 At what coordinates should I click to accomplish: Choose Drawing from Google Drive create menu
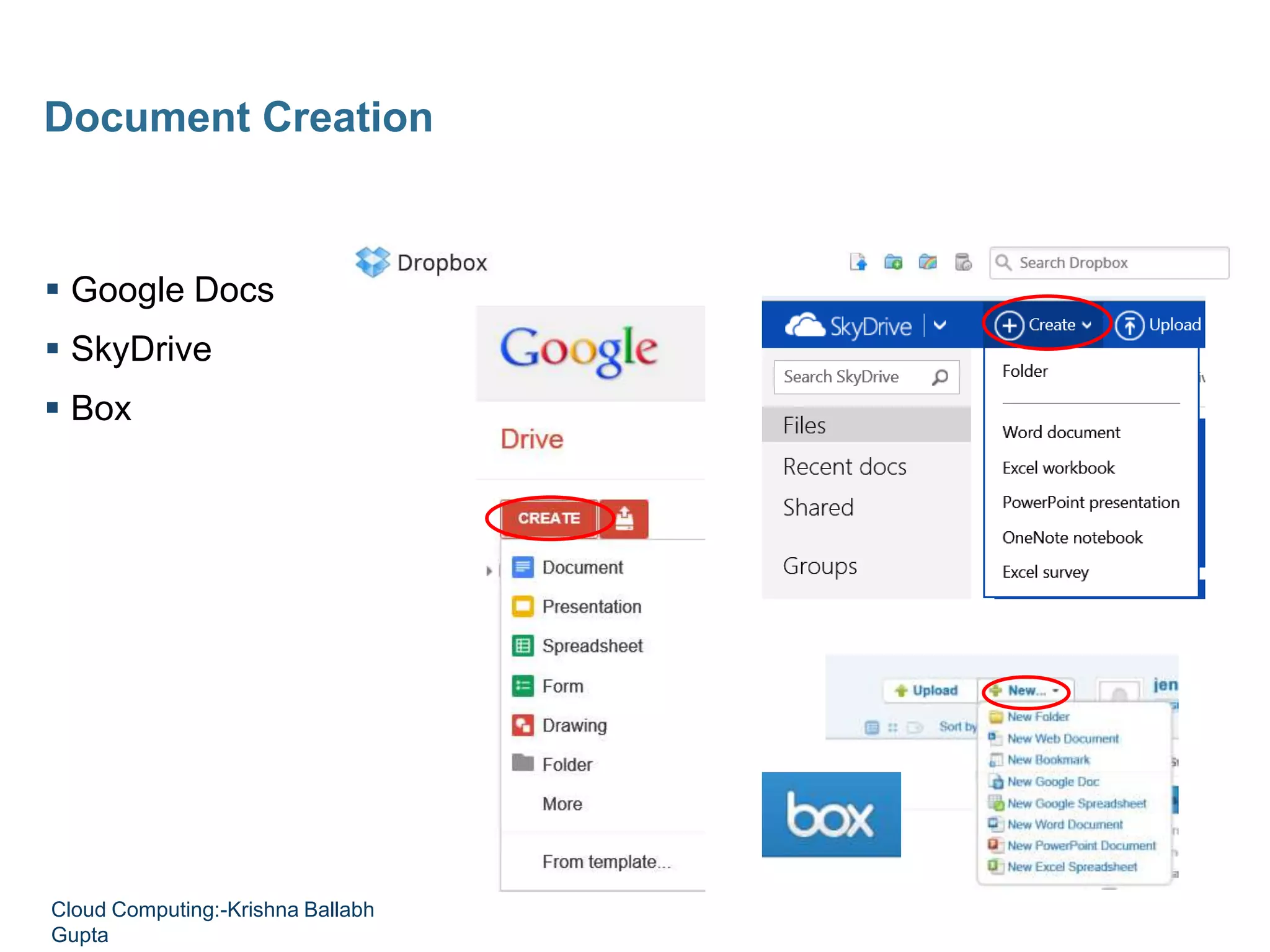click(x=574, y=725)
